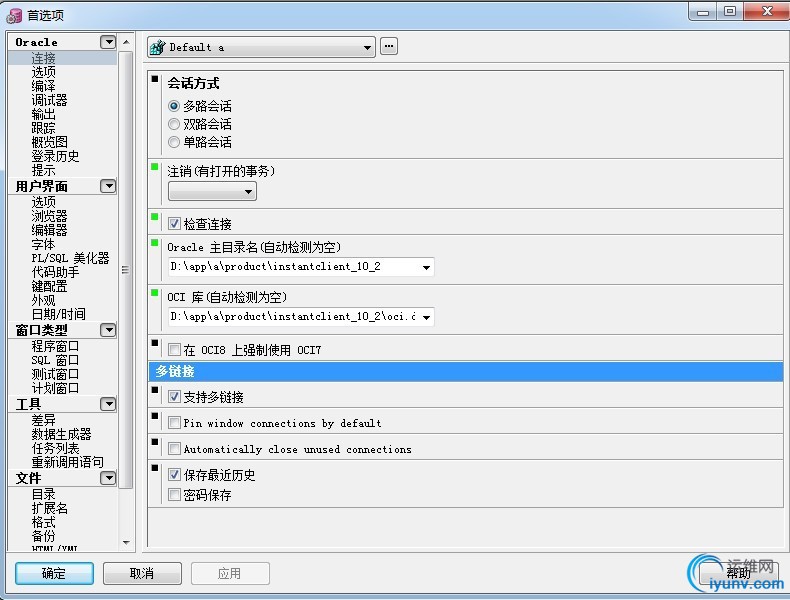Screen dimensions: 790x600
Task: Click black marker beside 保存最近历史
Action: click(155, 468)
